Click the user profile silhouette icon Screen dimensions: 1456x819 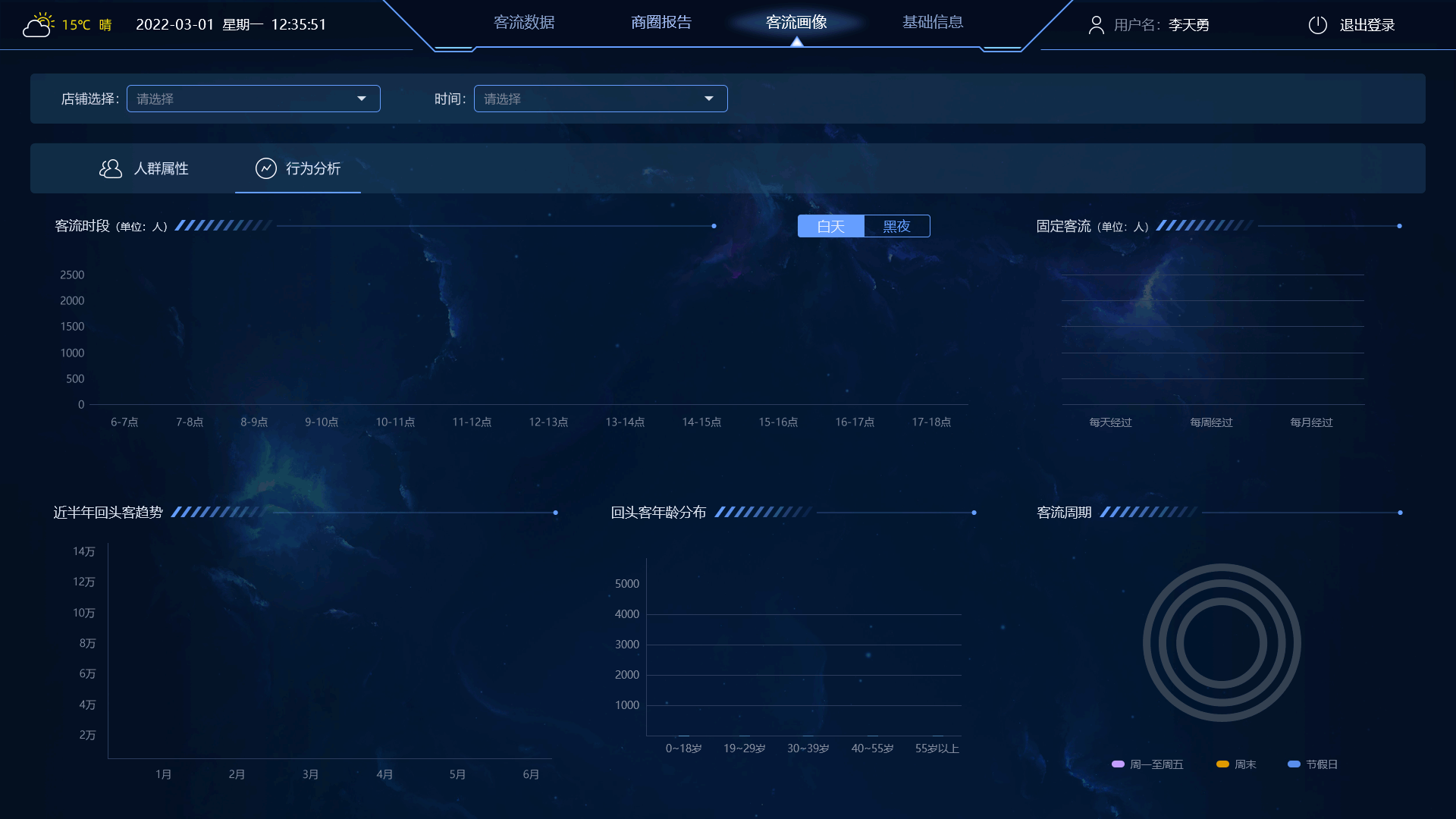point(1096,25)
